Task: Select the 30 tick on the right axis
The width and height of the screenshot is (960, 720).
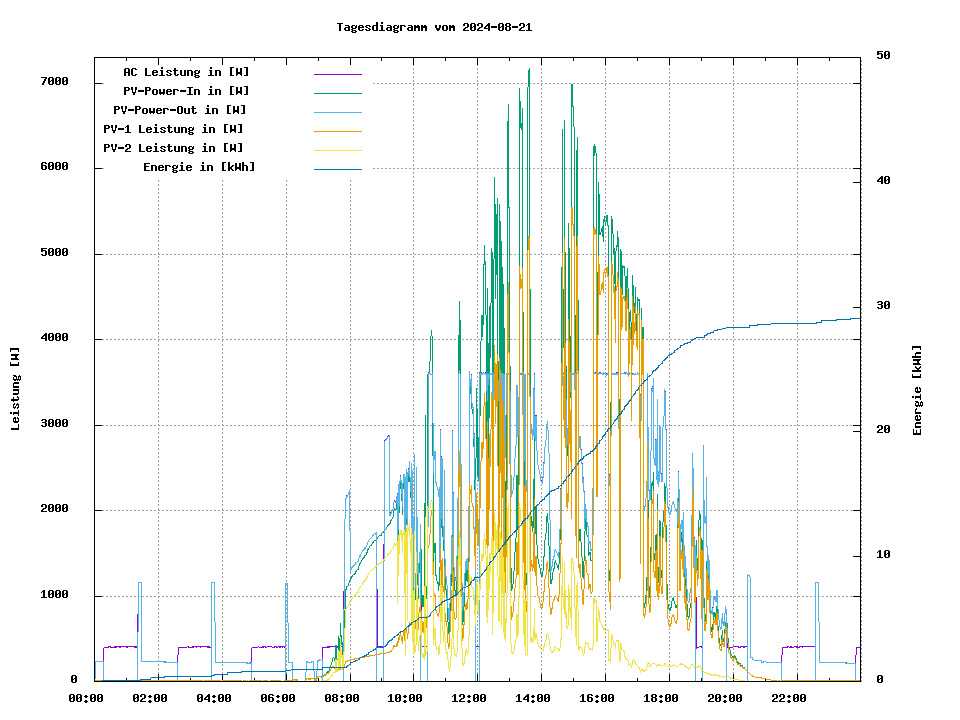Action: [x=882, y=306]
